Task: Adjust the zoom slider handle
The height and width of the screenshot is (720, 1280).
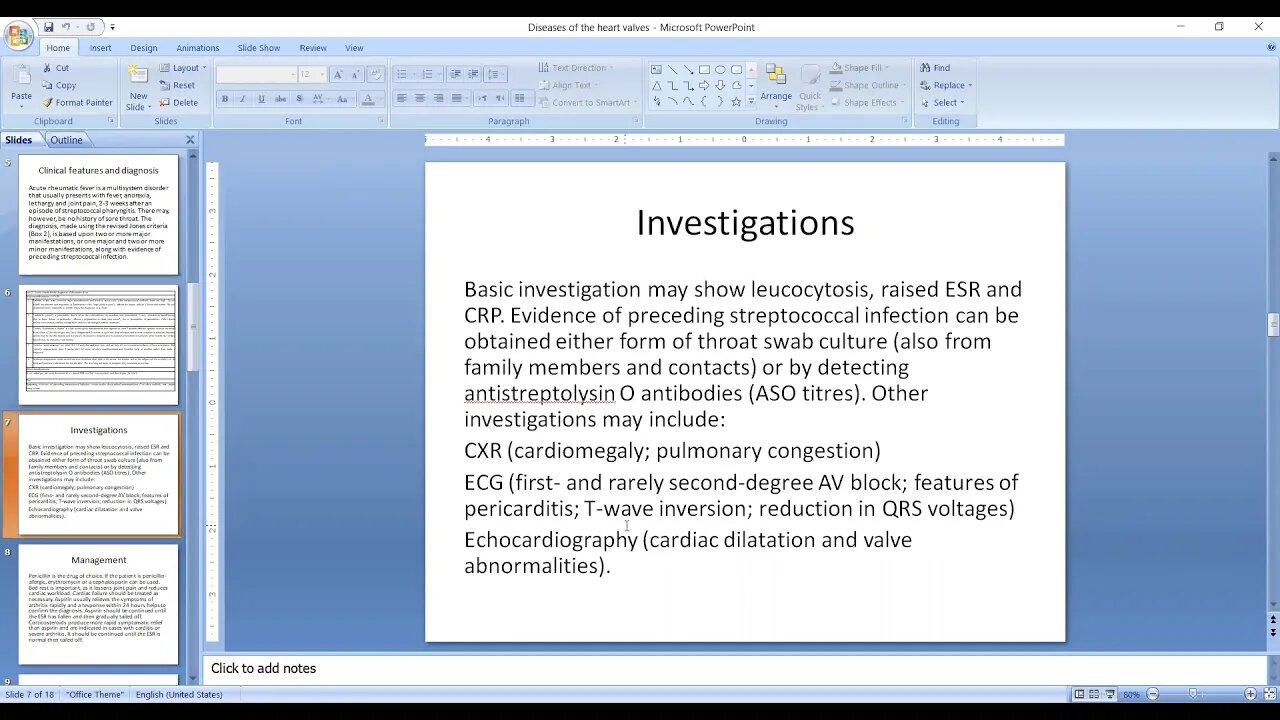Action: tap(1193, 694)
